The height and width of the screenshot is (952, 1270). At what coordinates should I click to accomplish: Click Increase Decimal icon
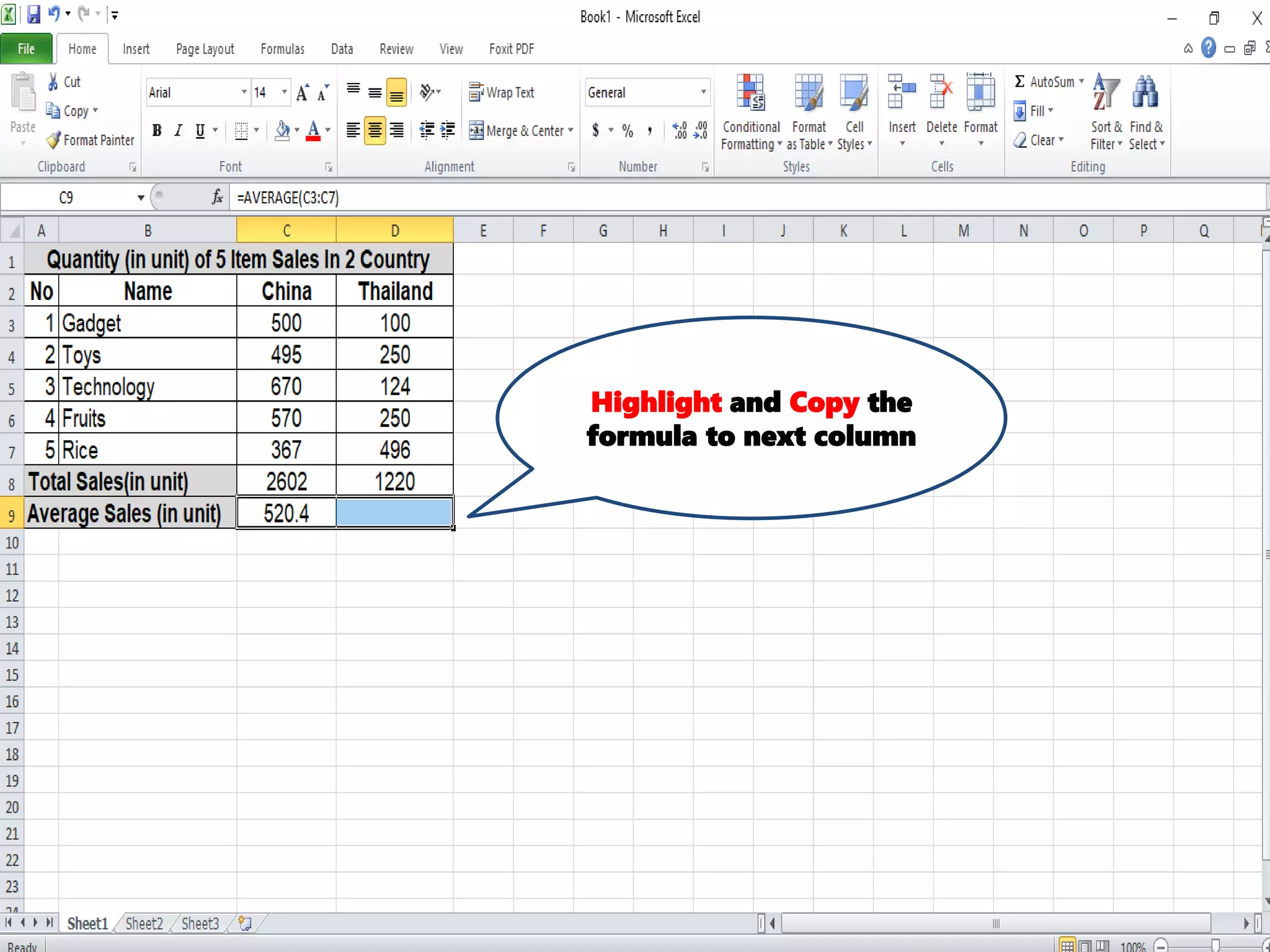point(680,131)
